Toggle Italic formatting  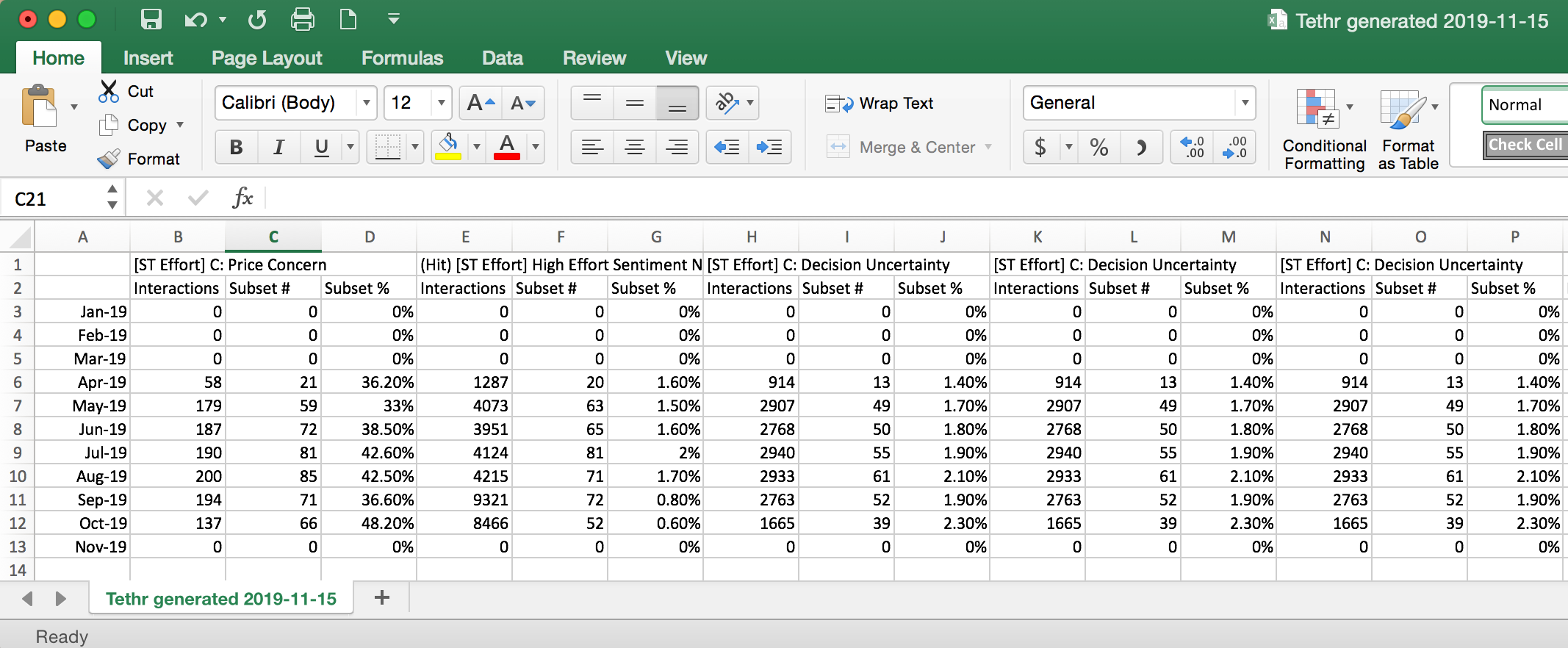278,147
